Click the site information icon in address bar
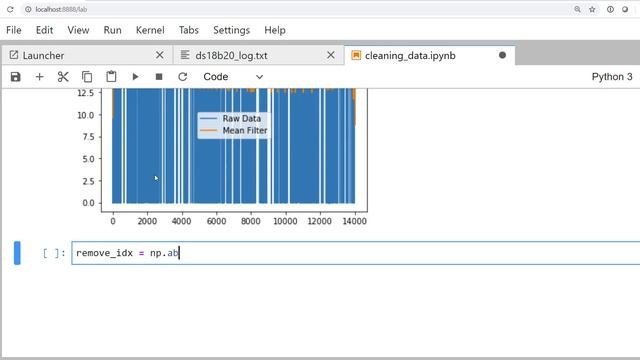The height and width of the screenshot is (360, 640). [x=28, y=9]
